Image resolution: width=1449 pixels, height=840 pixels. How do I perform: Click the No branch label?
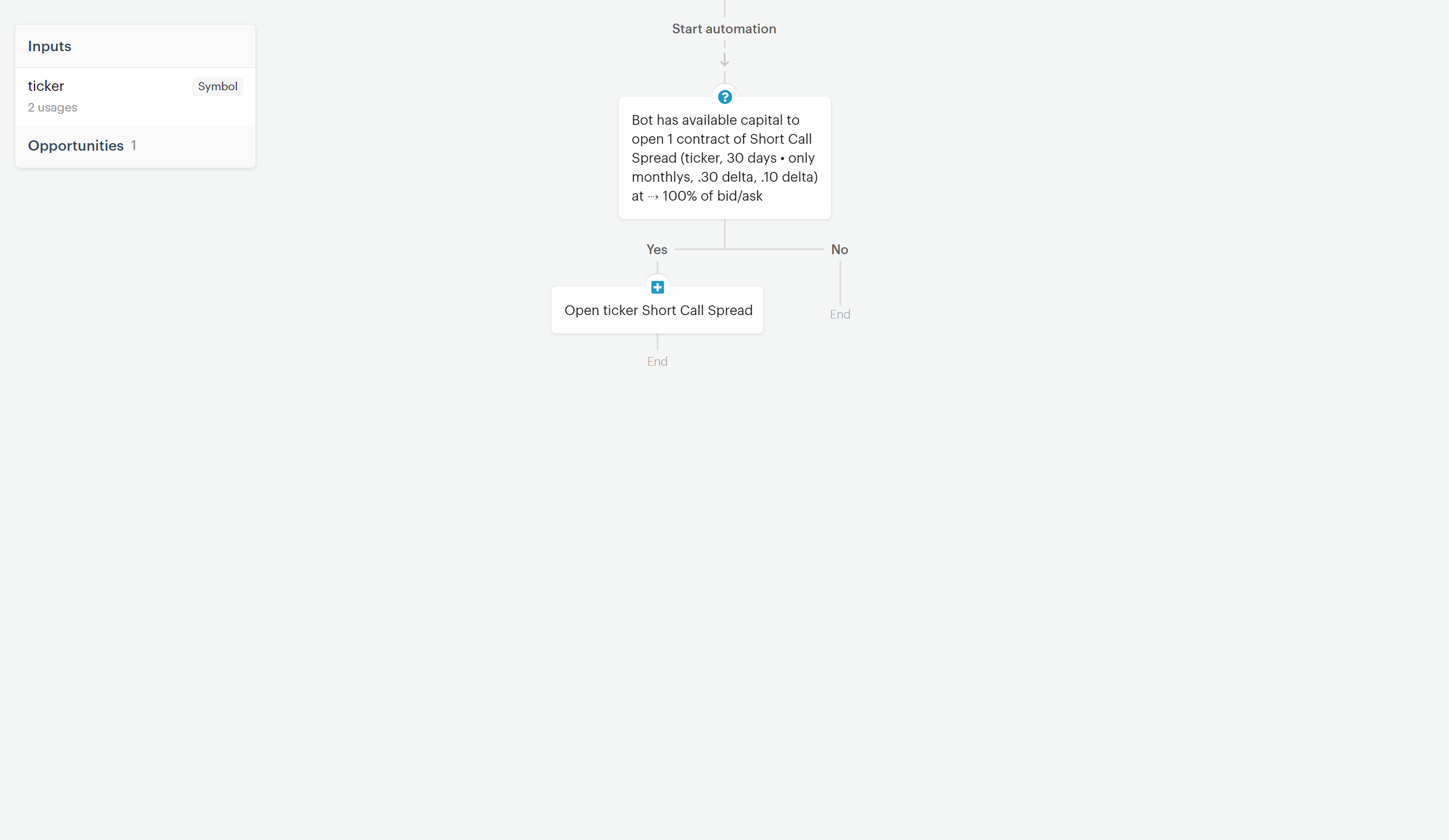[x=839, y=250]
